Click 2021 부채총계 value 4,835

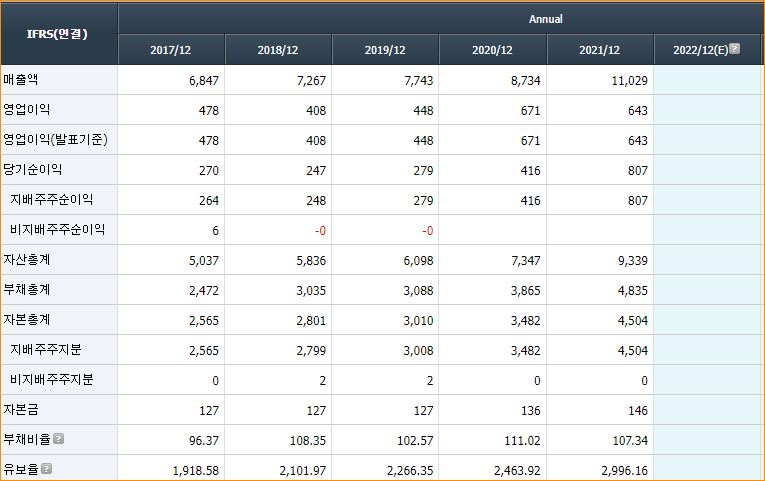[x=633, y=291]
